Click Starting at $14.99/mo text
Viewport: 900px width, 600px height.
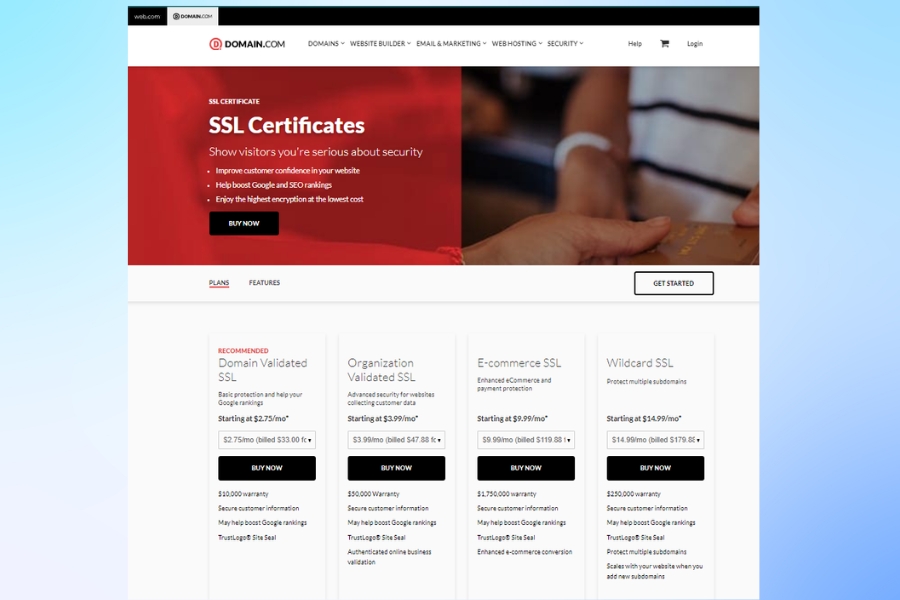pyautogui.click(x=644, y=419)
